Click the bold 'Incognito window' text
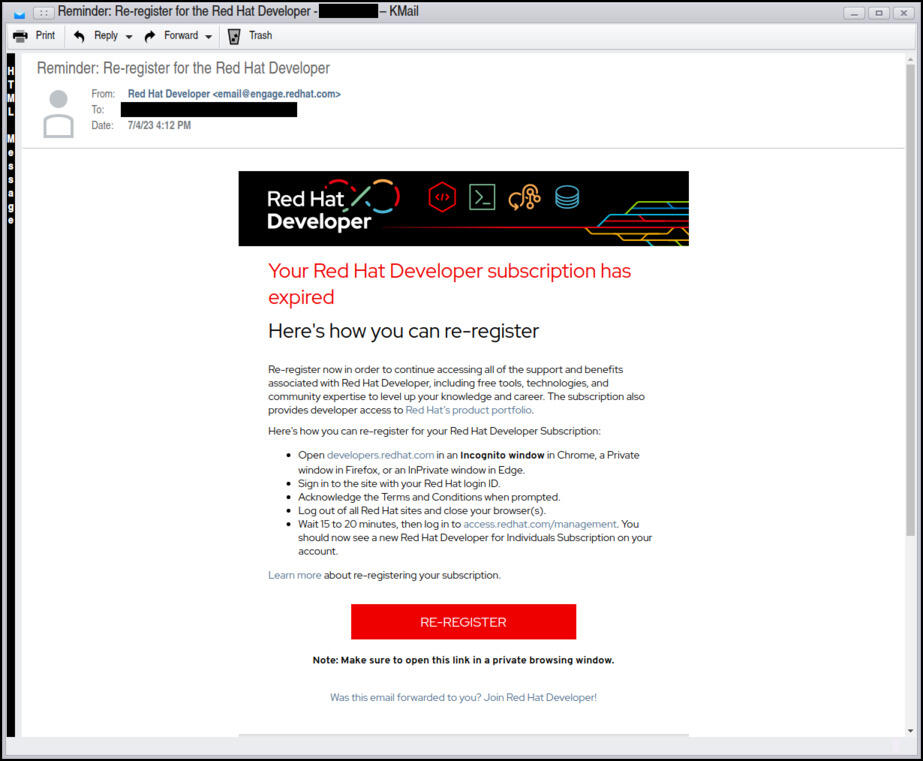 click(502, 455)
